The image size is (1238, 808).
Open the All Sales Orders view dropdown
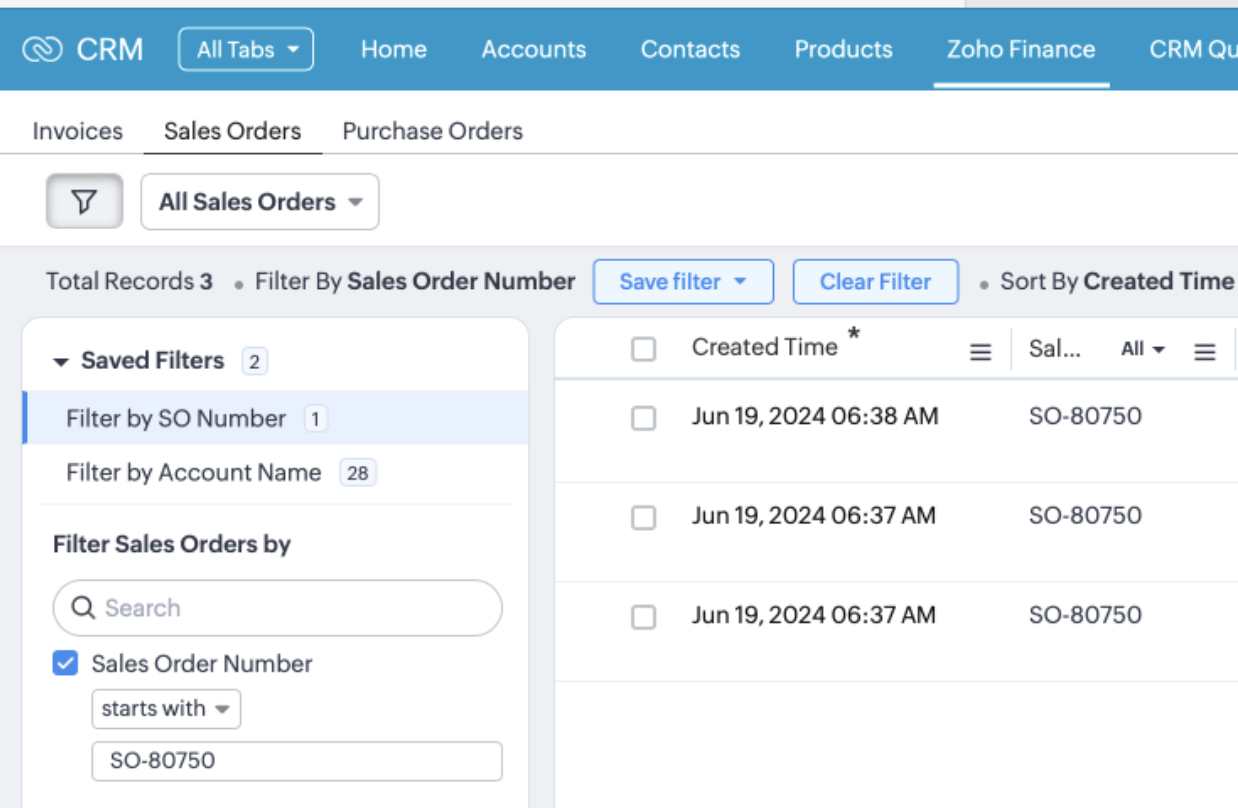260,202
